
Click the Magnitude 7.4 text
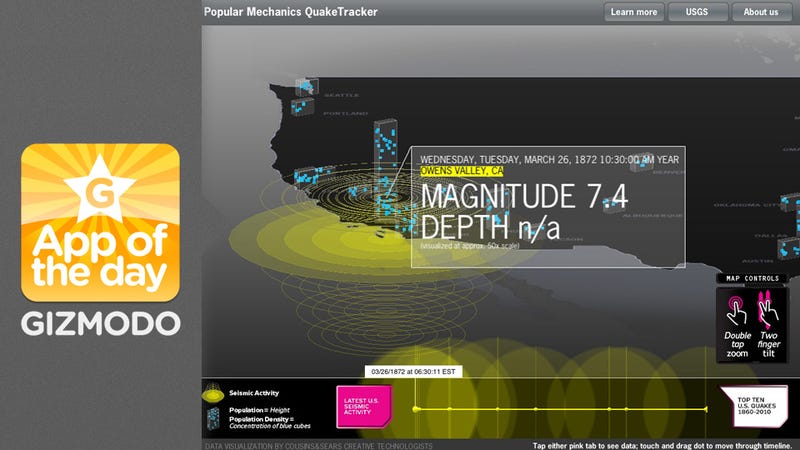pyautogui.click(x=524, y=196)
